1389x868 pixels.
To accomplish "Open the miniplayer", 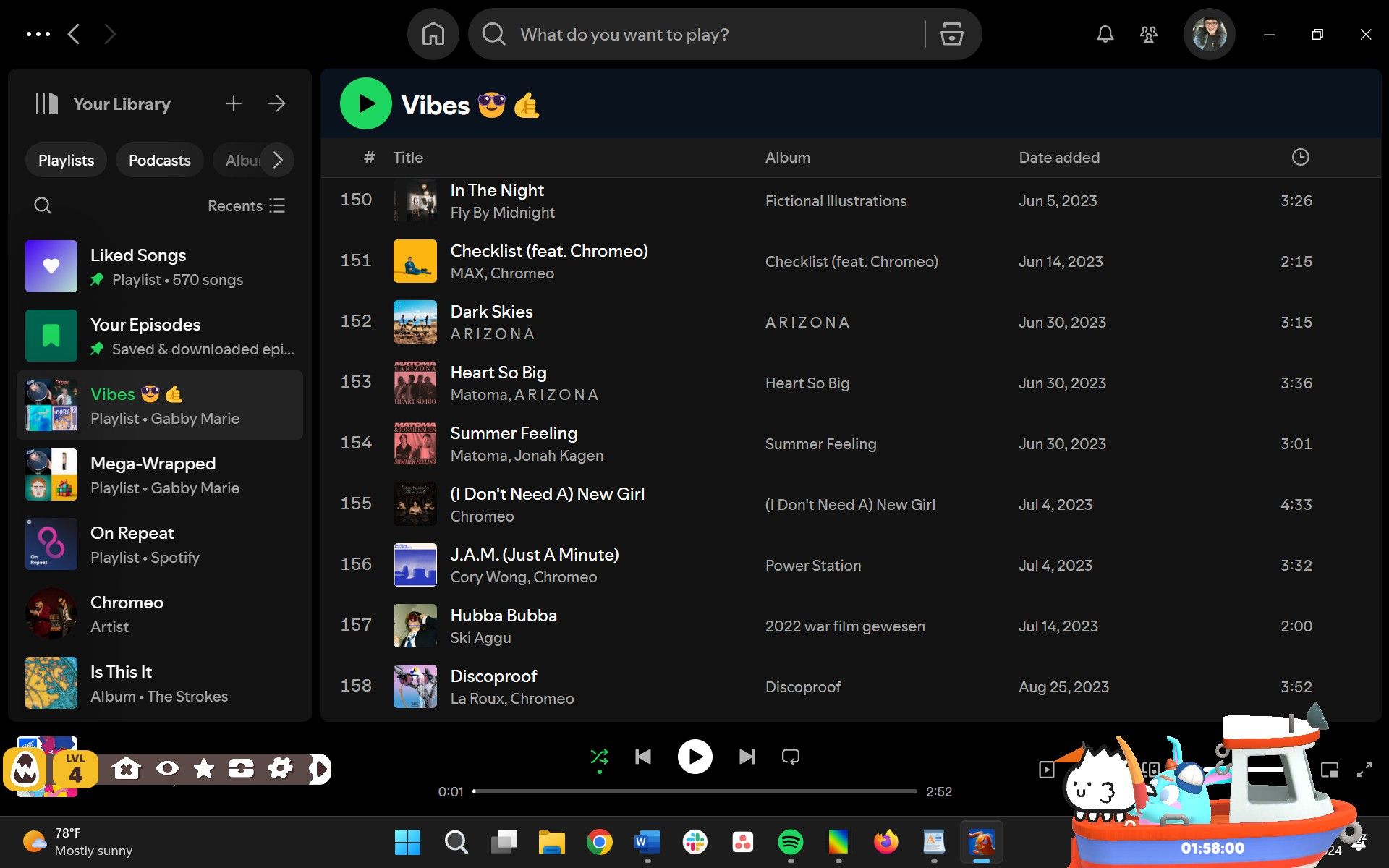I will (1329, 770).
